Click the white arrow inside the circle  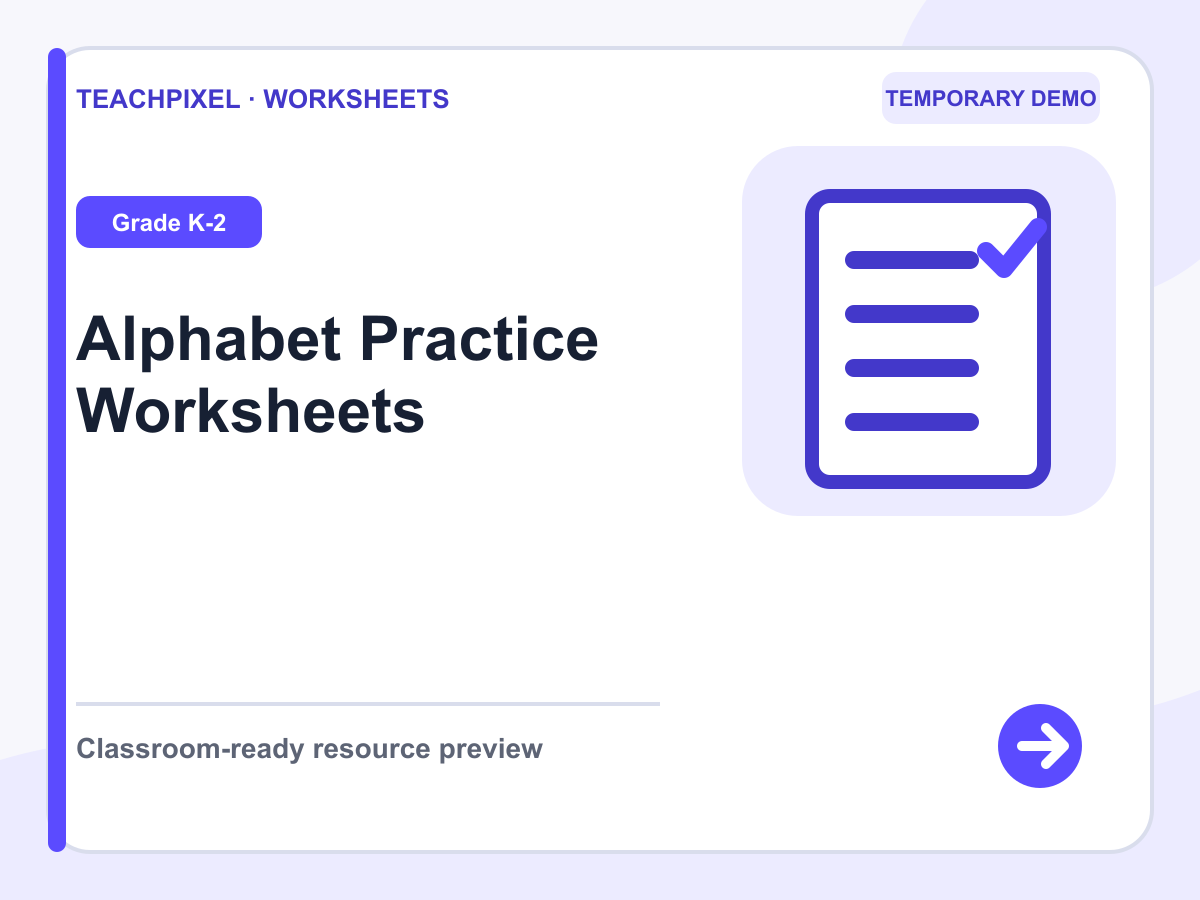click(x=1043, y=746)
